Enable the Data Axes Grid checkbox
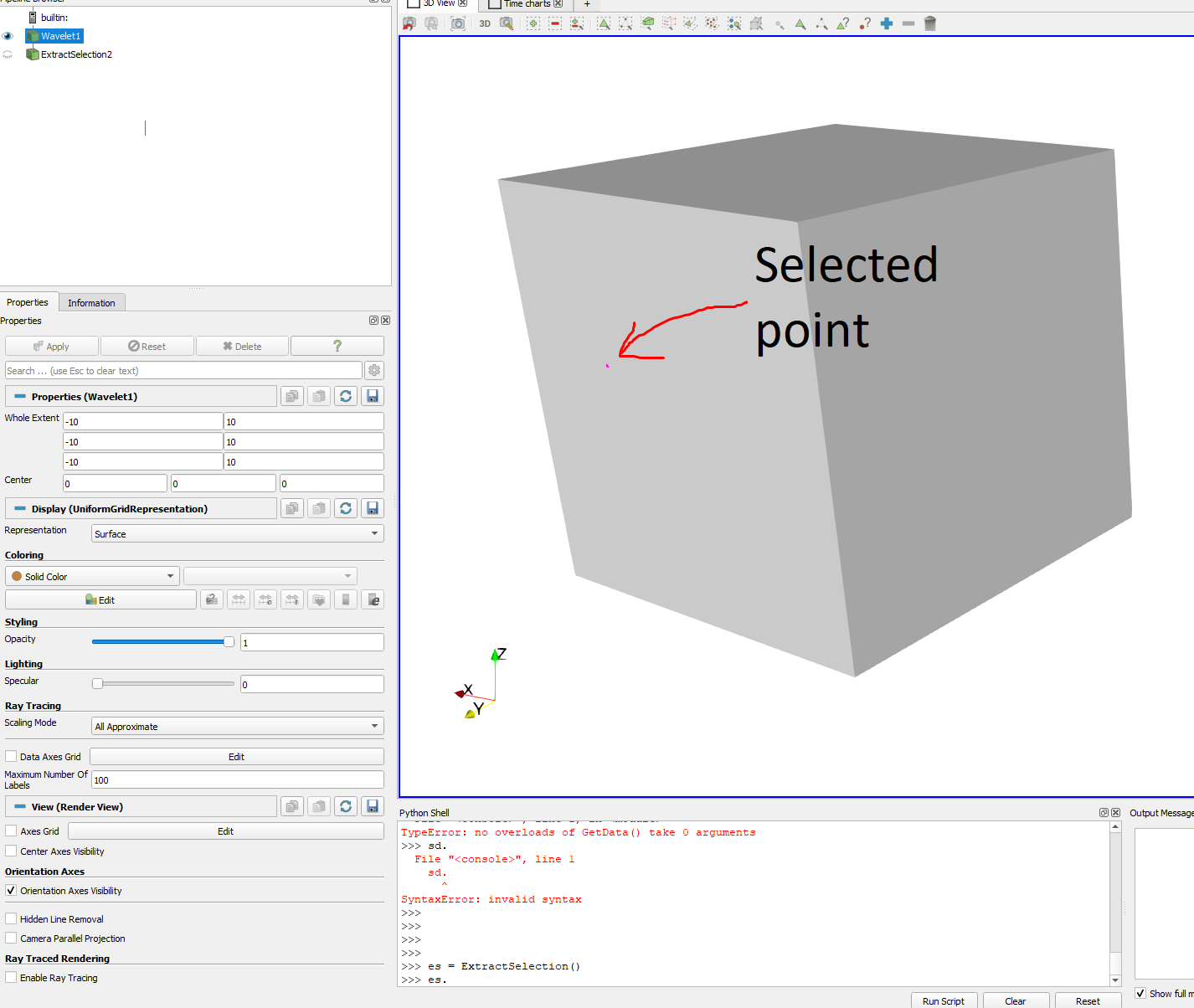 11,756
